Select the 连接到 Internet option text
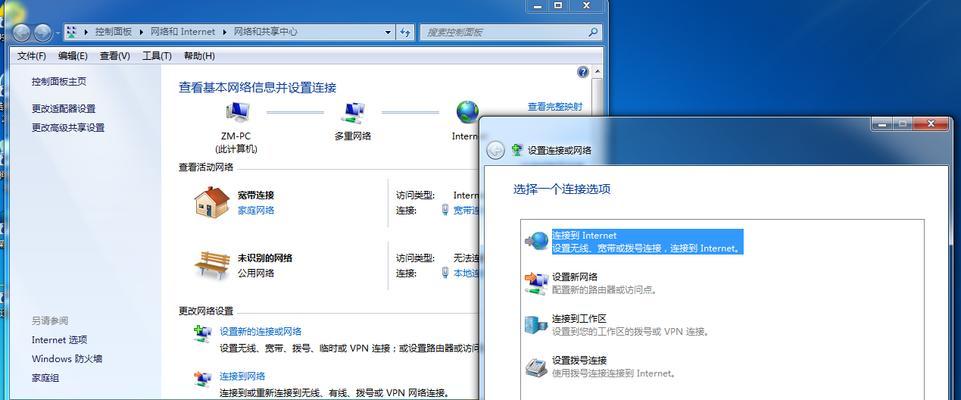 pyautogui.click(x=647, y=241)
